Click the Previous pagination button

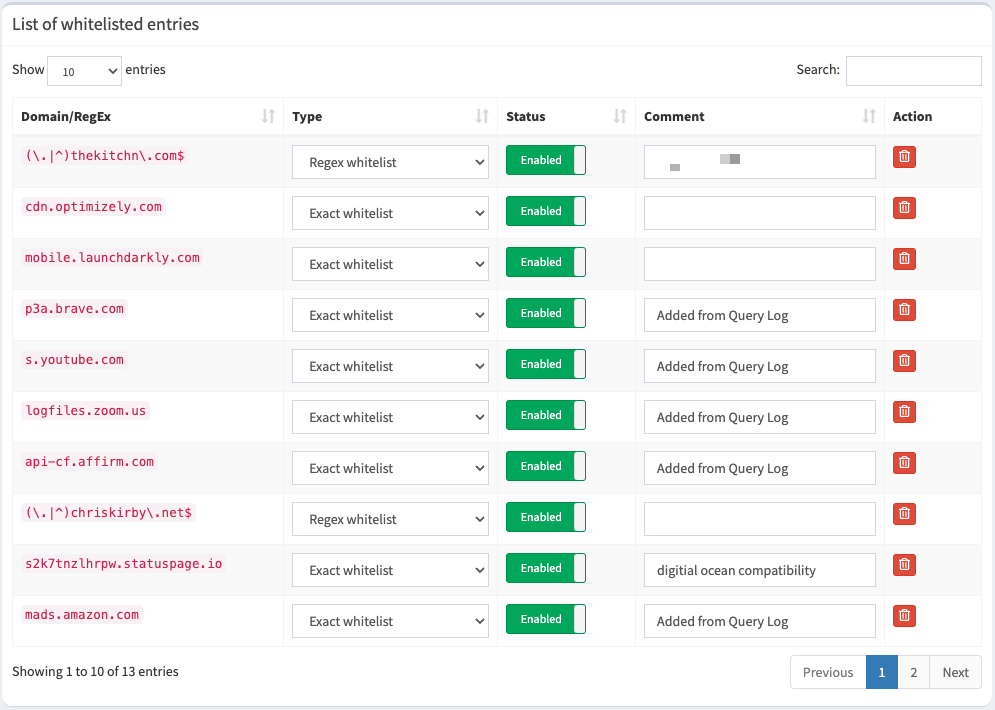click(828, 672)
